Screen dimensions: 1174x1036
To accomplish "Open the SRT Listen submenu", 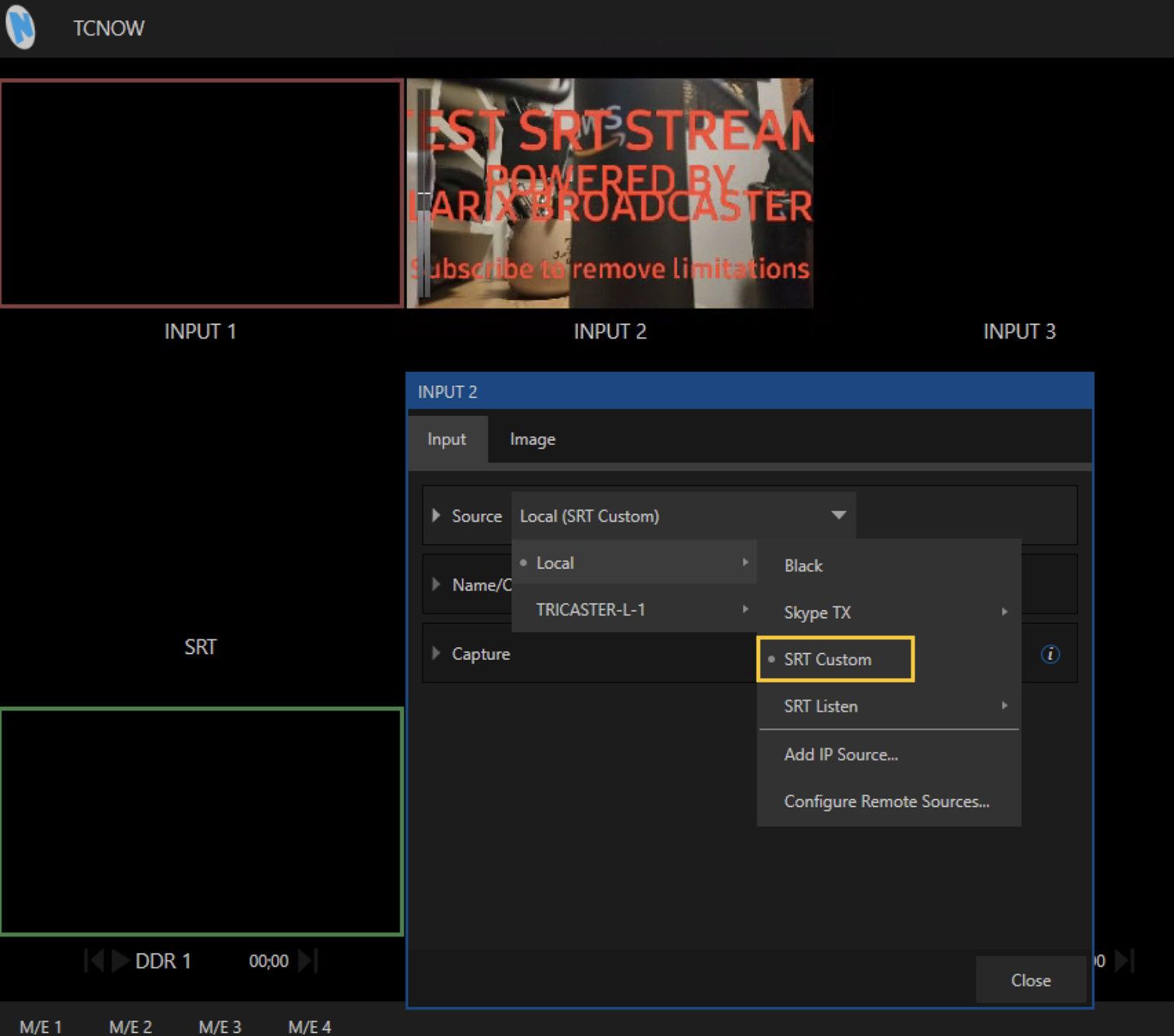I will tap(889, 706).
